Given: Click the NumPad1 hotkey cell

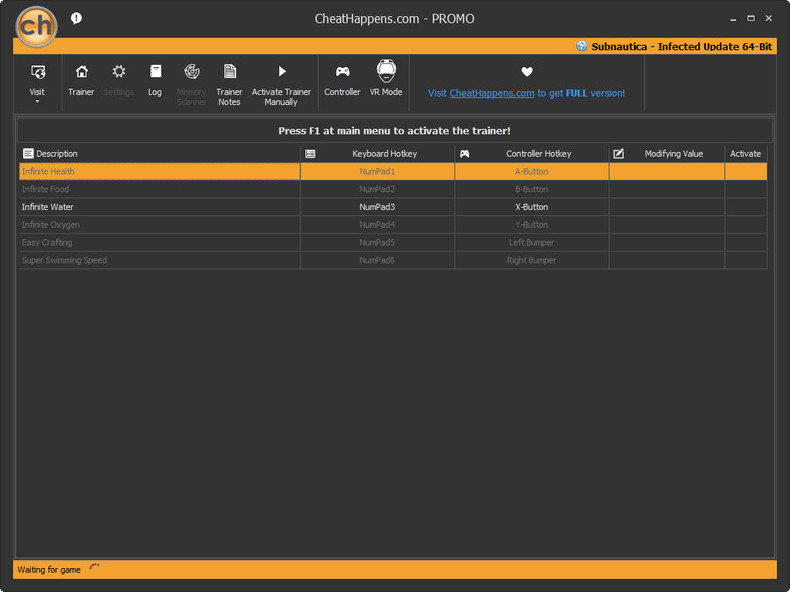Looking at the screenshot, I should (377, 171).
